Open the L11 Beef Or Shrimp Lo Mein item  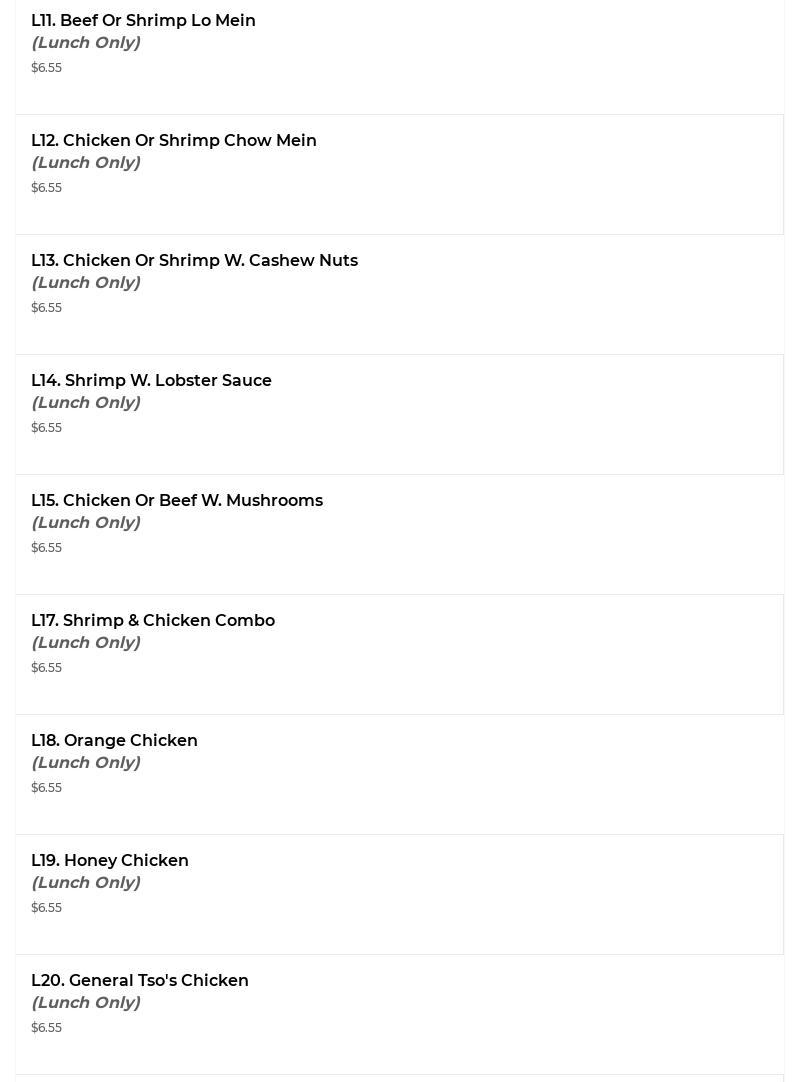coord(143,20)
